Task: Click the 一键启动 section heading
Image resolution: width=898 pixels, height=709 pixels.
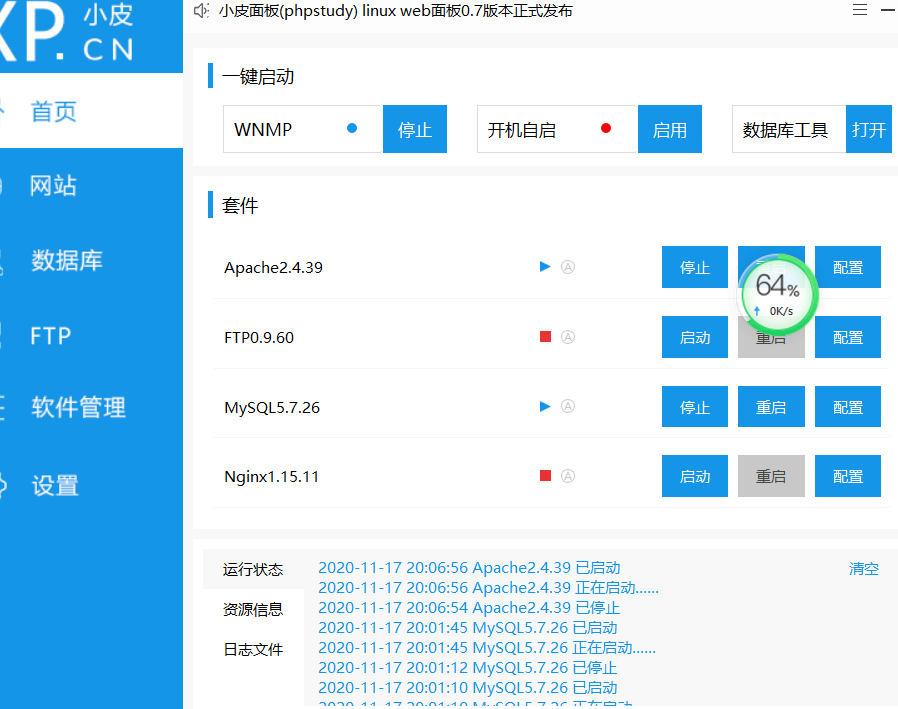Action: (258, 76)
